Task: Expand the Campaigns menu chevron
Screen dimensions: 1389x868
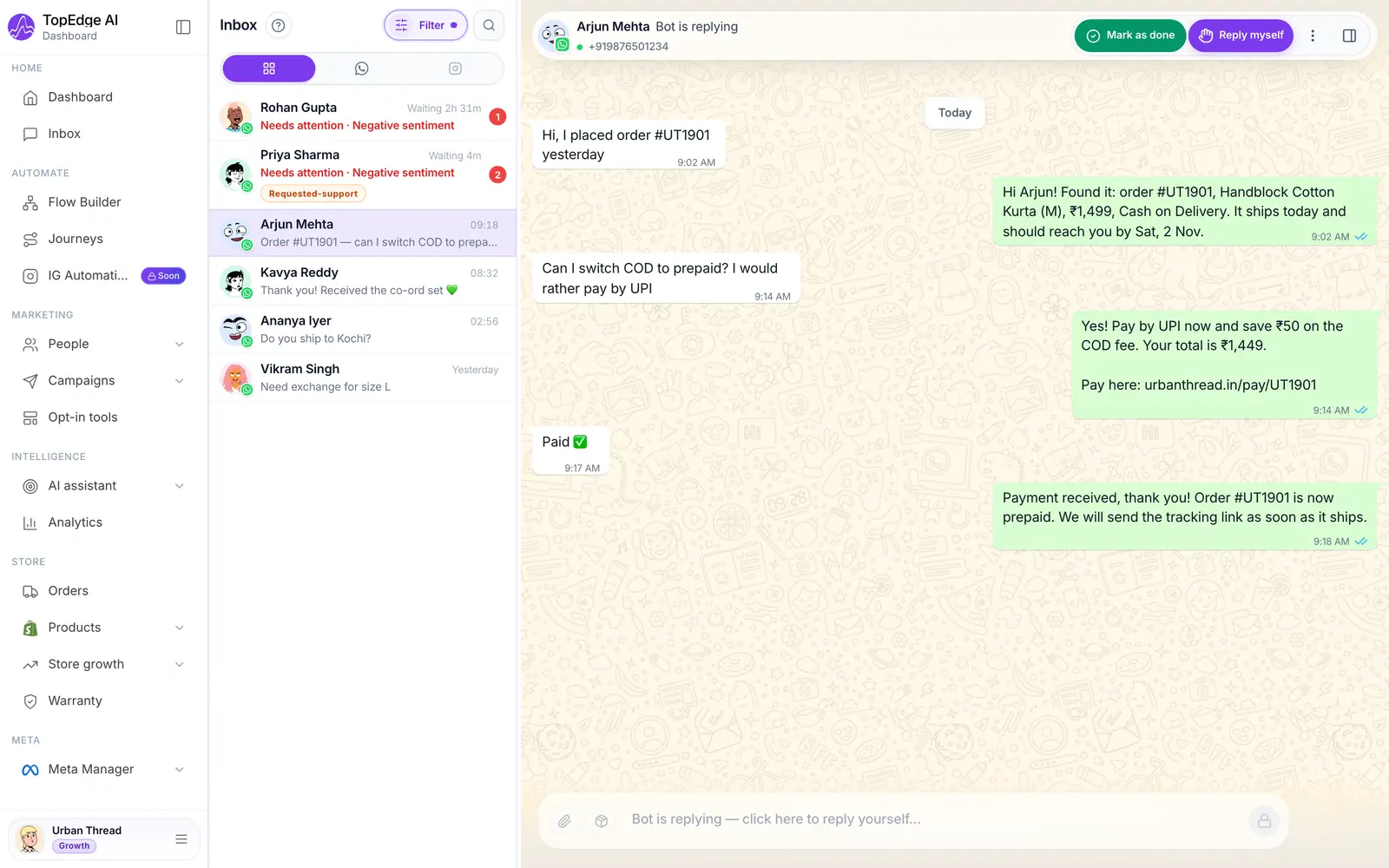Action: (180, 381)
